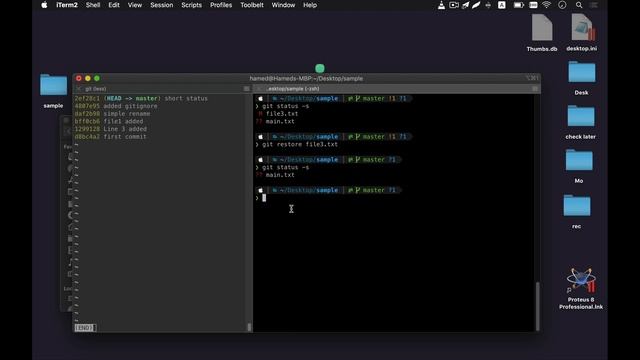Click the input source A icon
Image resolution: width=640 pixels, height=360 pixels.
(502, 5)
